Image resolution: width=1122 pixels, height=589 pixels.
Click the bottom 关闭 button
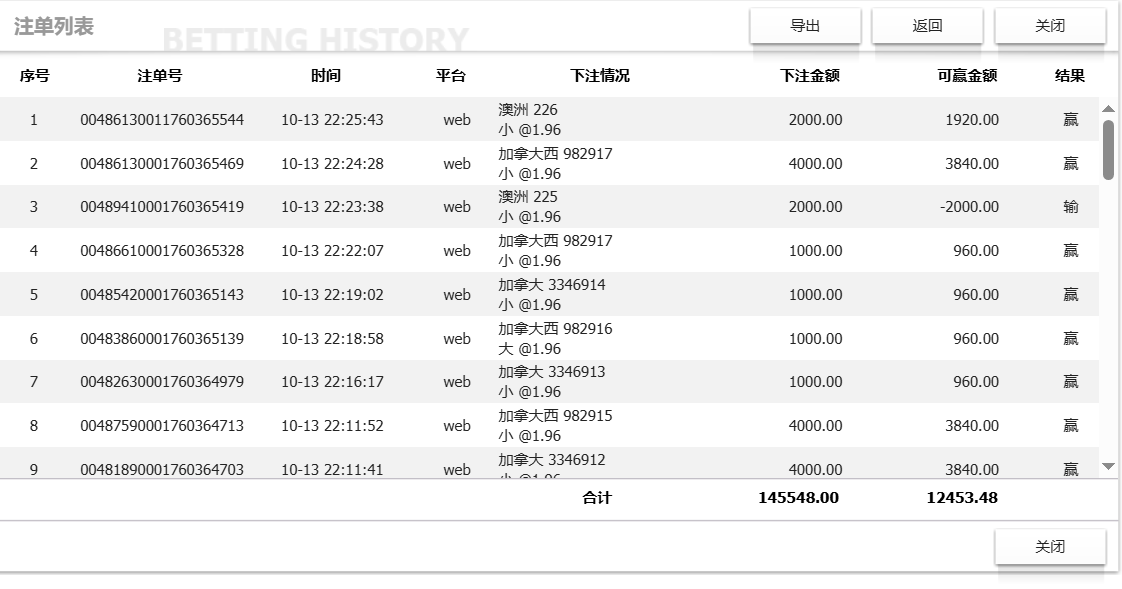click(1050, 547)
